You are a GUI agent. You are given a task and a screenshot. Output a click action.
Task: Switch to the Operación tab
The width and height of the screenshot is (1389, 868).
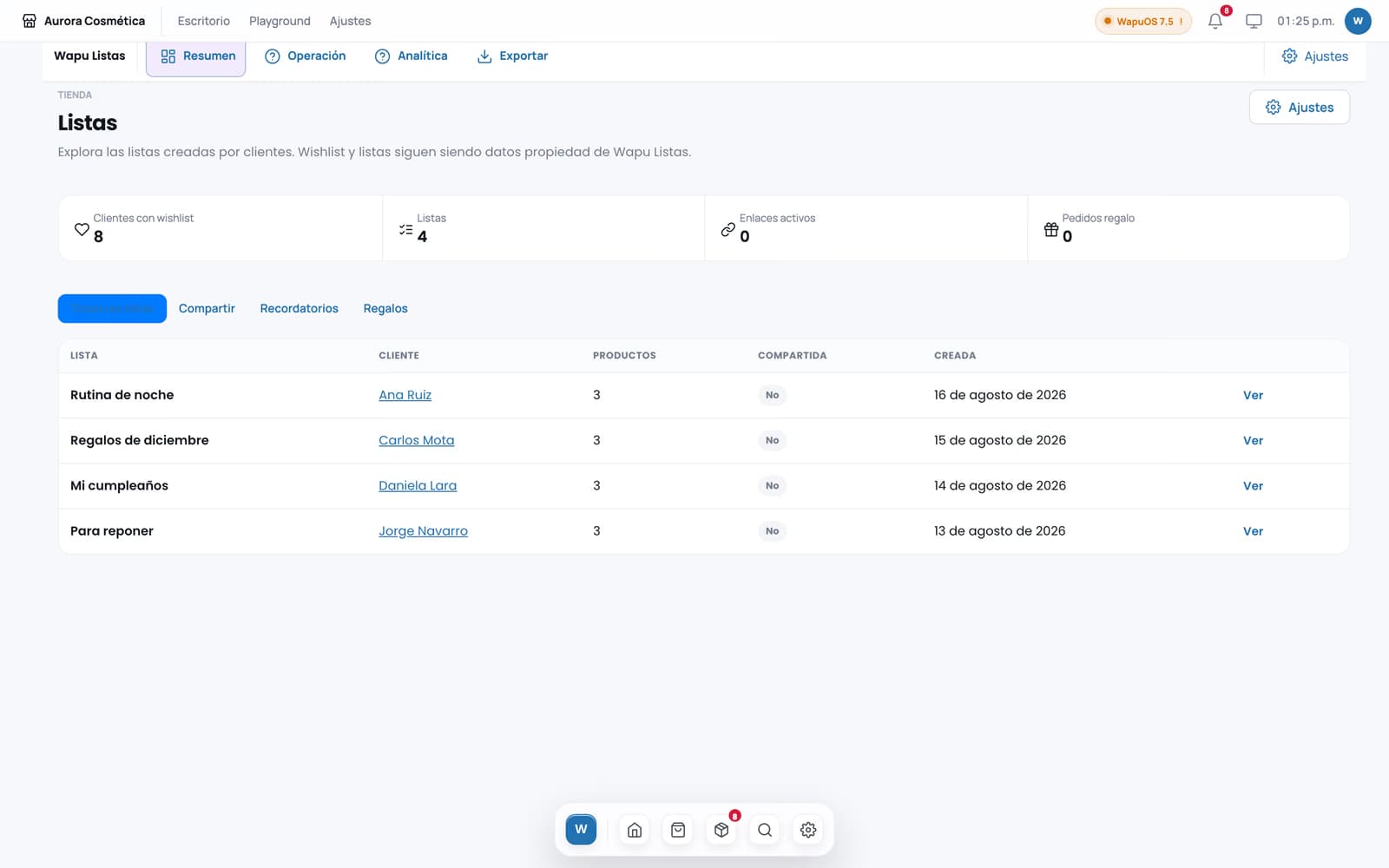pos(305,56)
